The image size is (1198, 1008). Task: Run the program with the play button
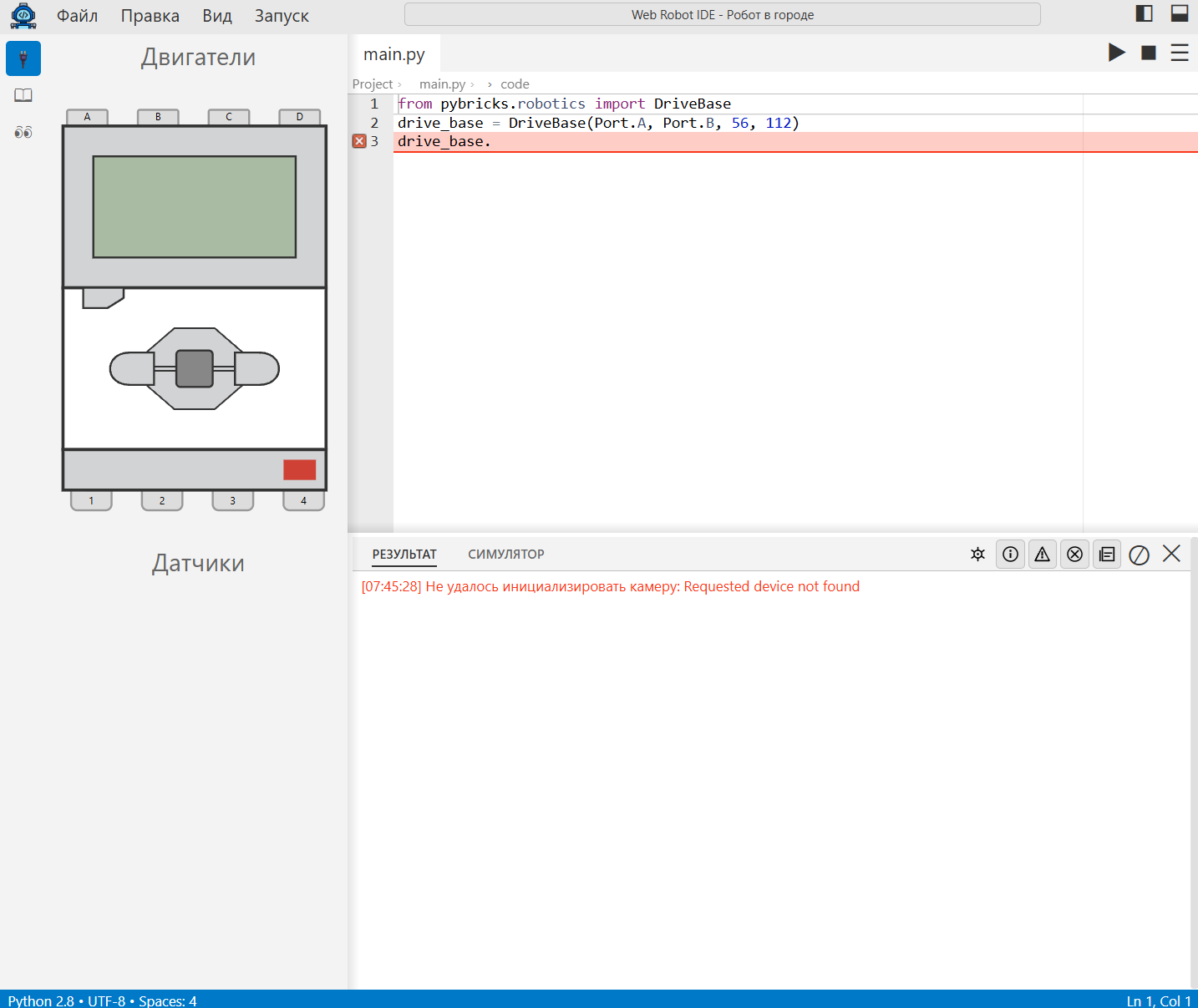pyautogui.click(x=1117, y=53)
